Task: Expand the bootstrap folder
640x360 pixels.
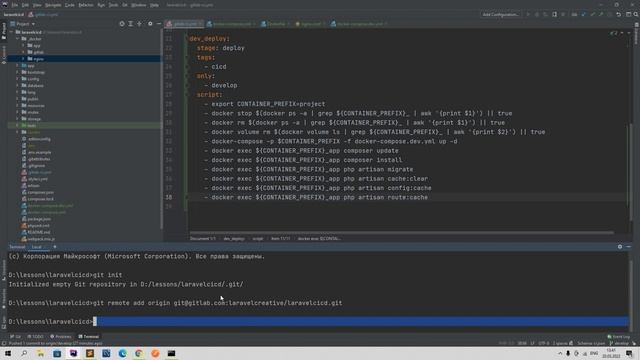Action: click(x=18, y=72)
